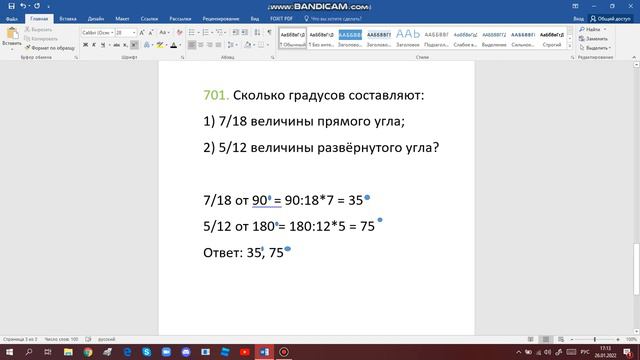640x360 pixels.
Task: Decrease paragraph indent
Action: [x=236, y=32]
